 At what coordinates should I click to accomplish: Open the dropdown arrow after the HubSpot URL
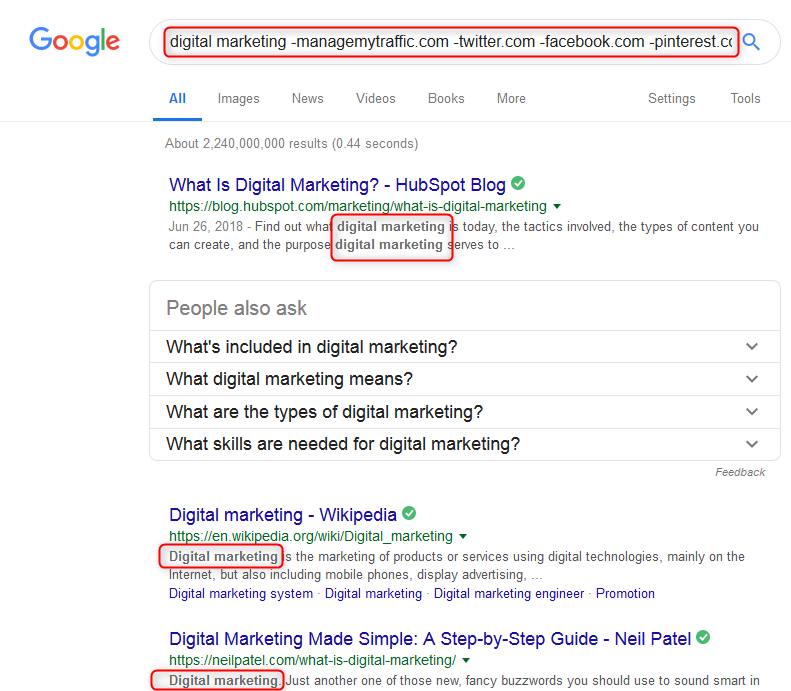[x=557, y=206]
